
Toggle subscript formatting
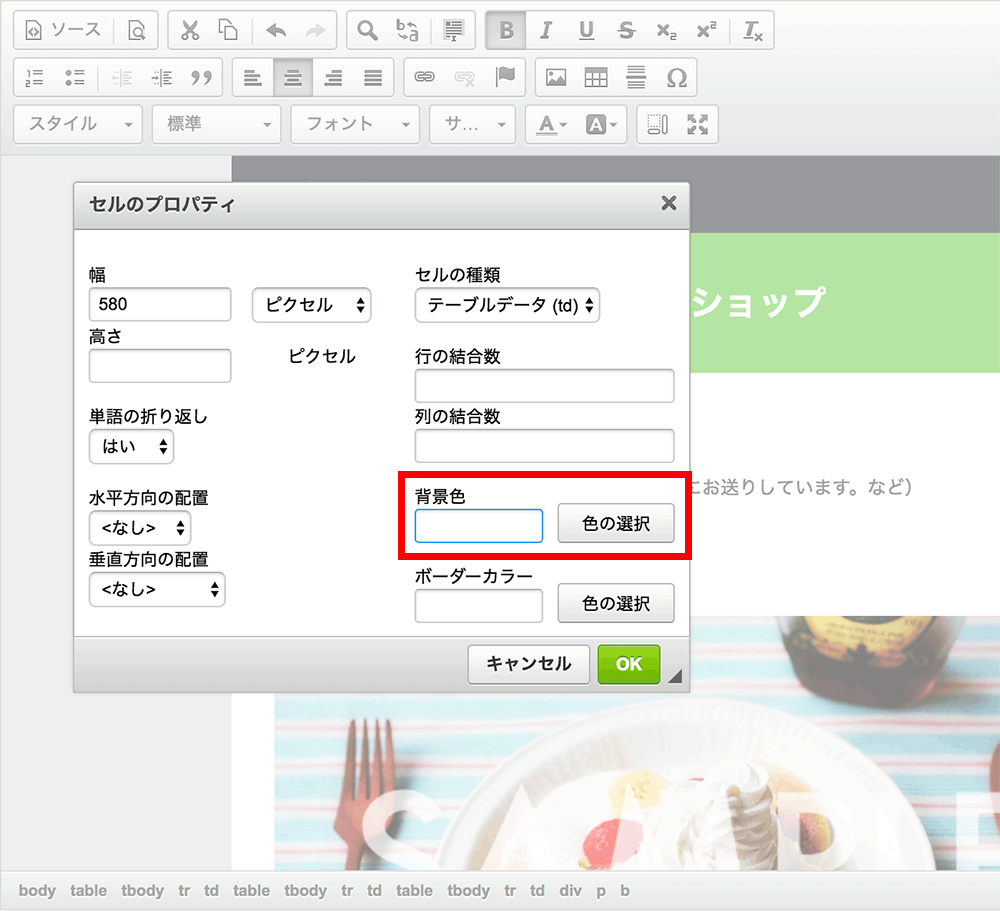point(666,30)
